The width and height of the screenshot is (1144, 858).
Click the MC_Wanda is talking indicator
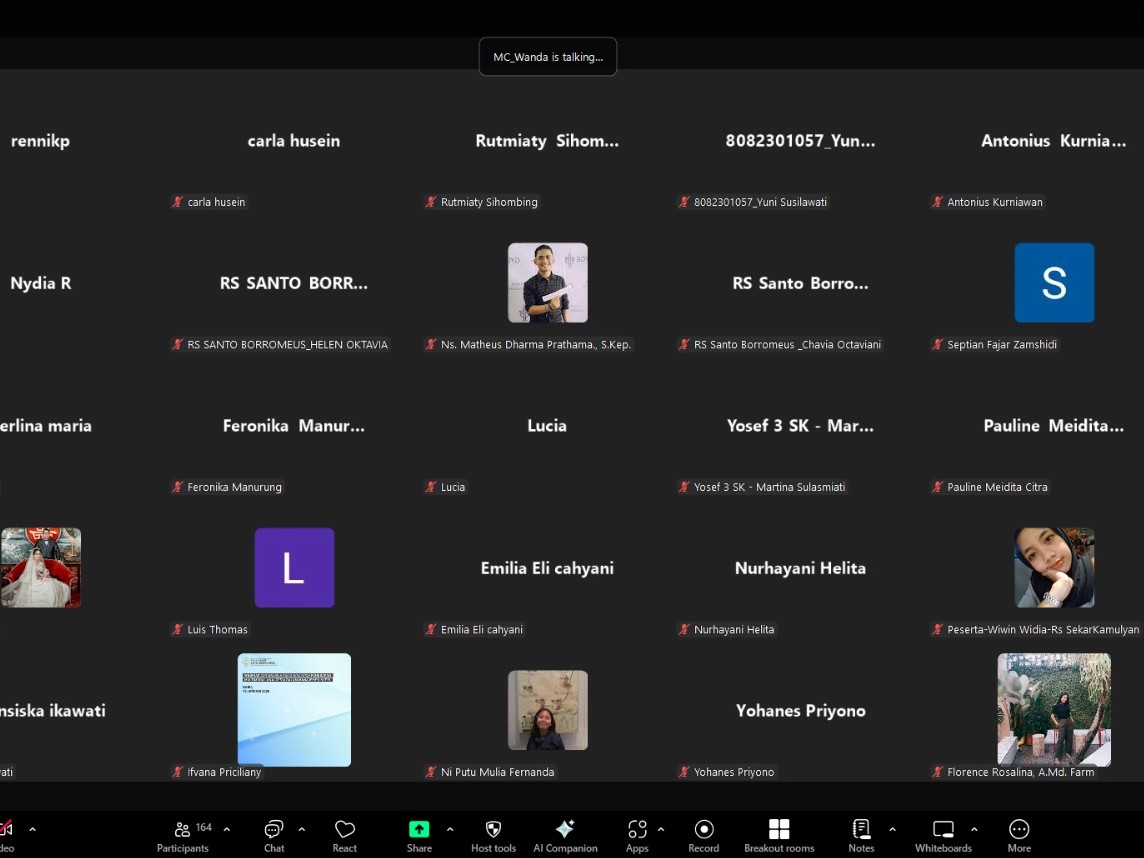point(548,57)
